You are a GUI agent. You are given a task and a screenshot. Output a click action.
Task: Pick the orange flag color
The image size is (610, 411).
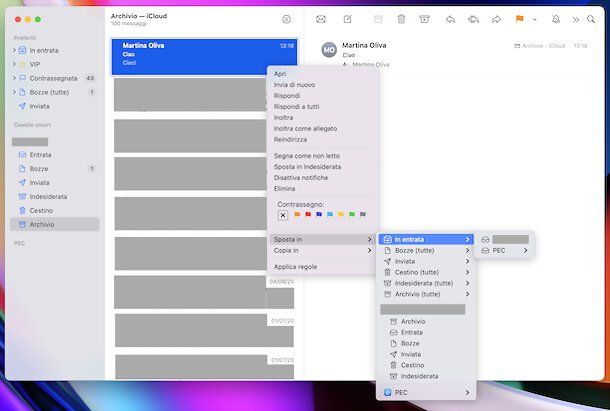point(297,214)
